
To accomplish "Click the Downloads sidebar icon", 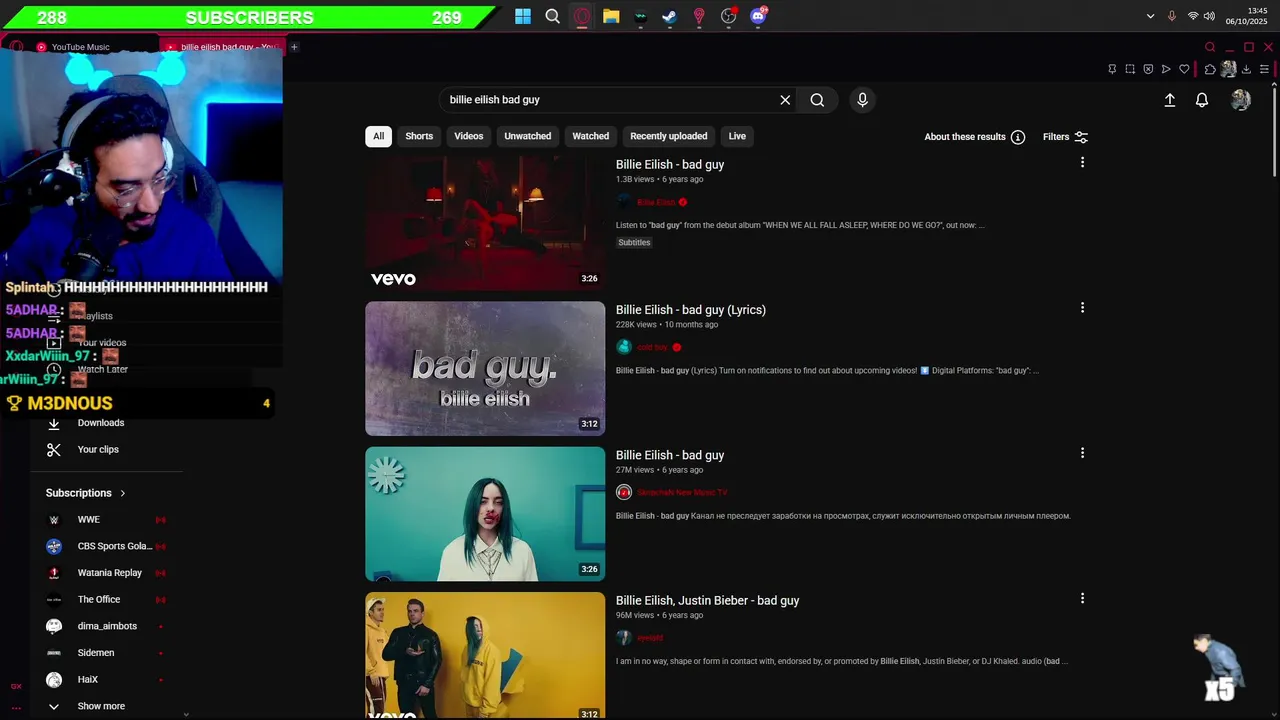I will coord(54,423).
